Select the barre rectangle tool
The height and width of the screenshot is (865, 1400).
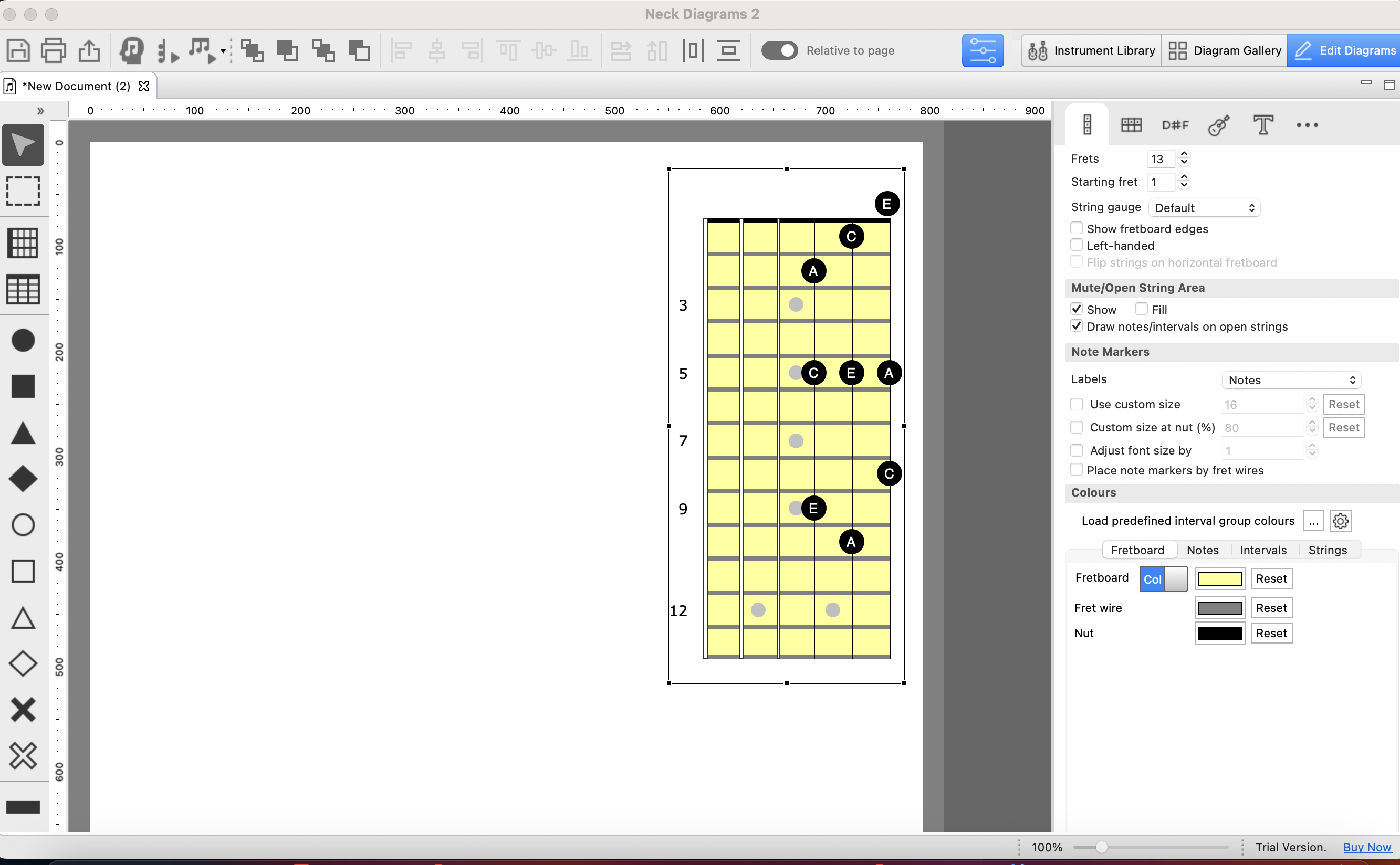pyautogui.click(x=23, y=807)
